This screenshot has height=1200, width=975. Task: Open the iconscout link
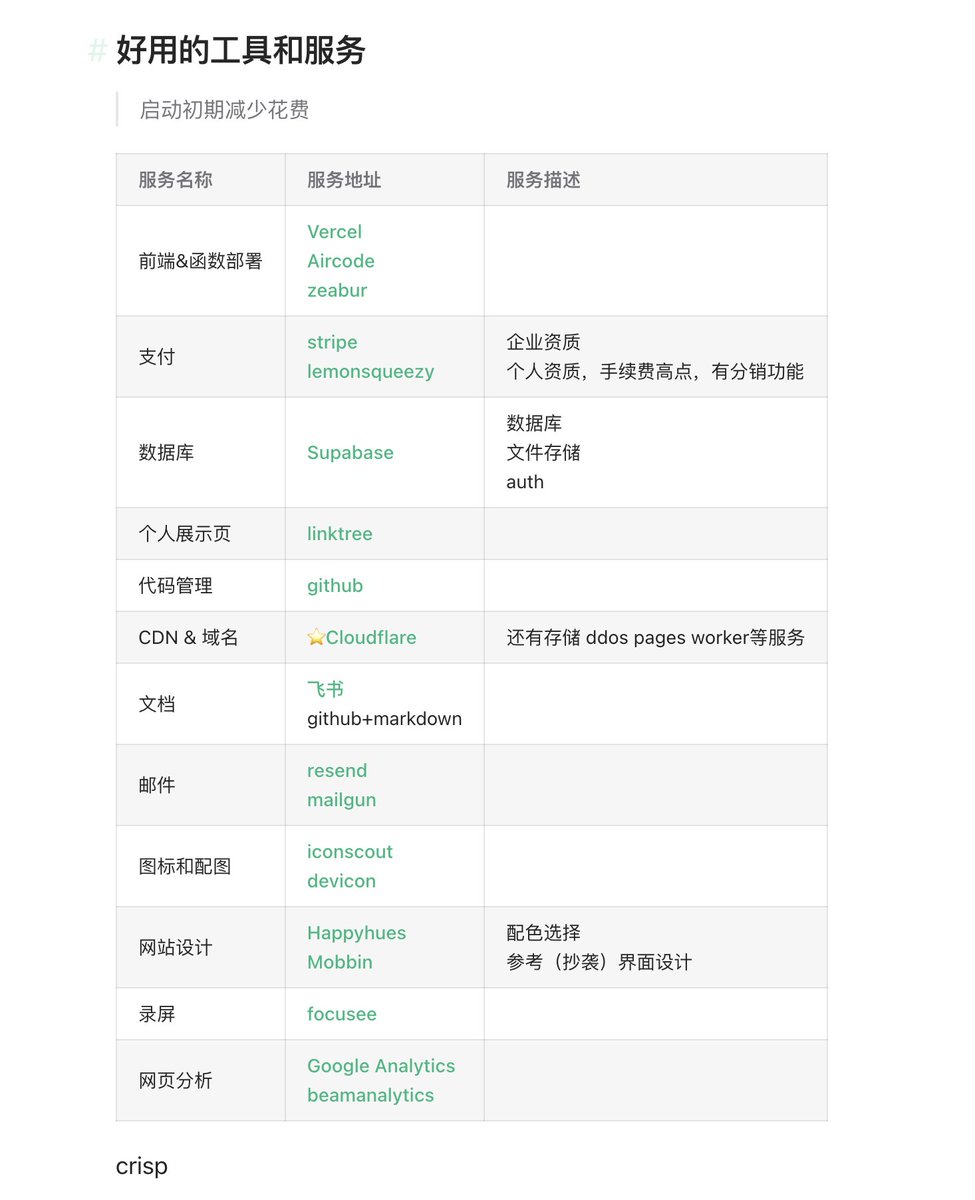click(x=350, y=851)
